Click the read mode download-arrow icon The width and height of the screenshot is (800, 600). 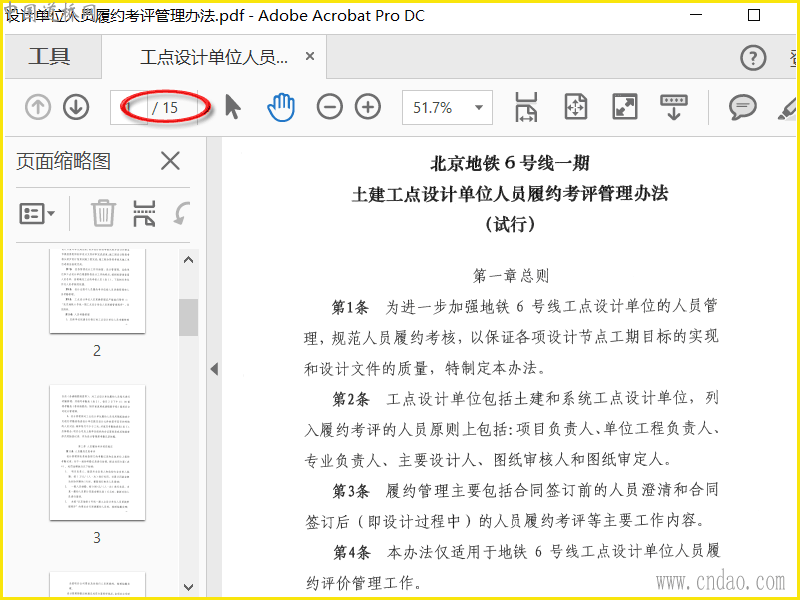[673, 107]
